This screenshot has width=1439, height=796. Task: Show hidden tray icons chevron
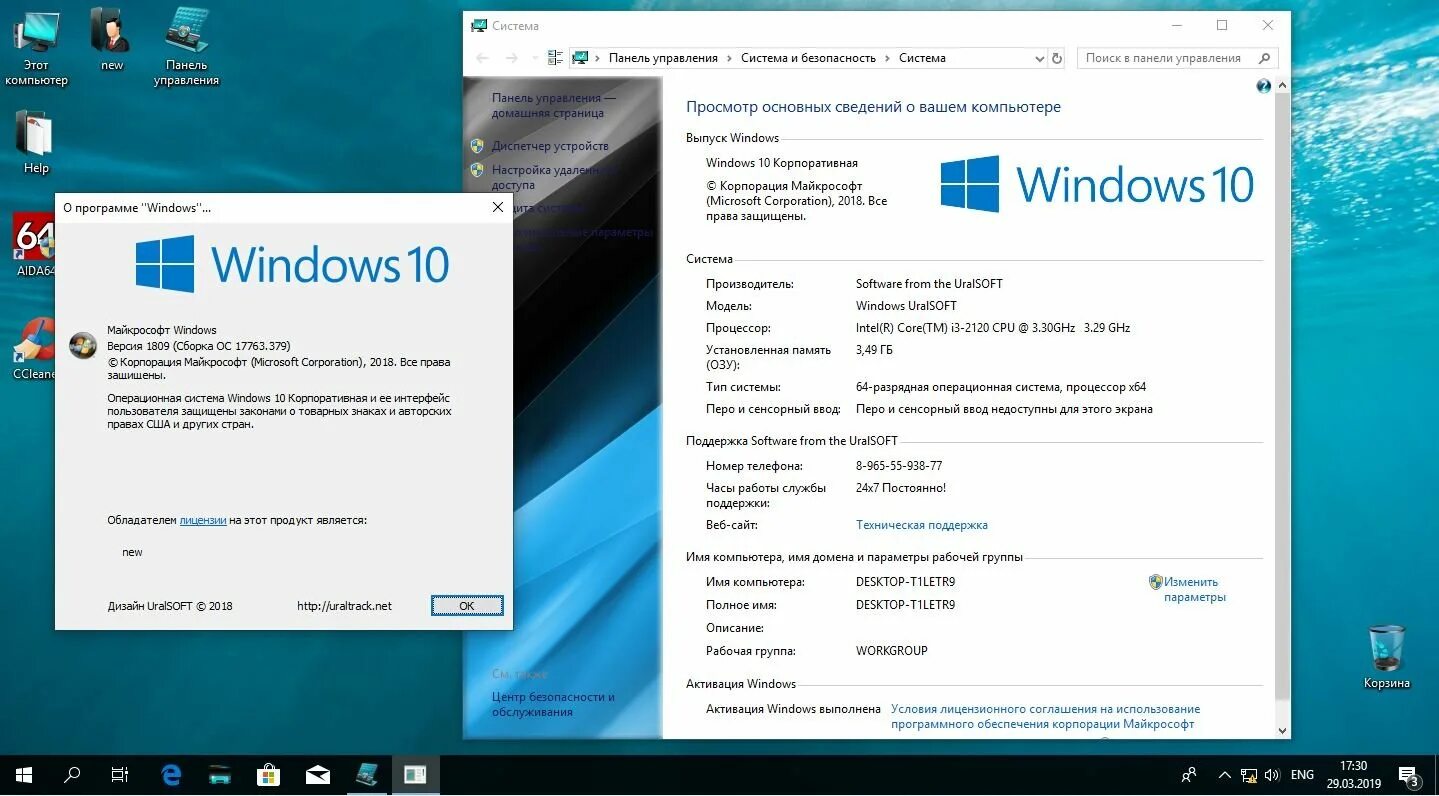pyautogui.click(x=1224, y=775)
